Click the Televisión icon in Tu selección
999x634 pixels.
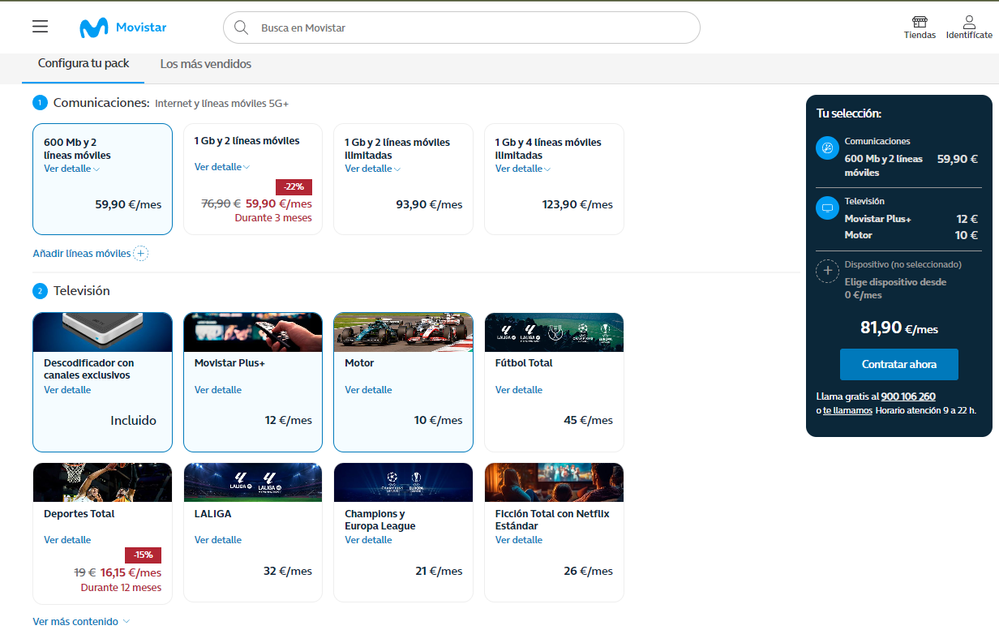(x=827, y=208)
